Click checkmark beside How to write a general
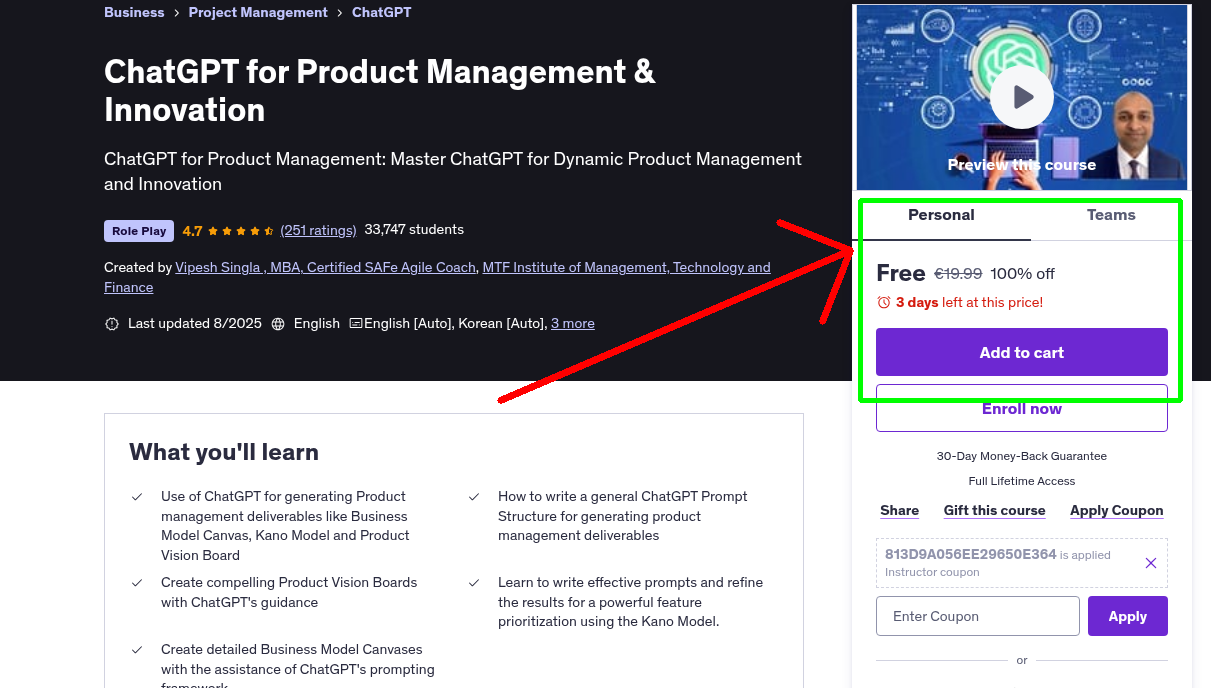This screenshot has width=1211, height=688. tap(474, 497)
